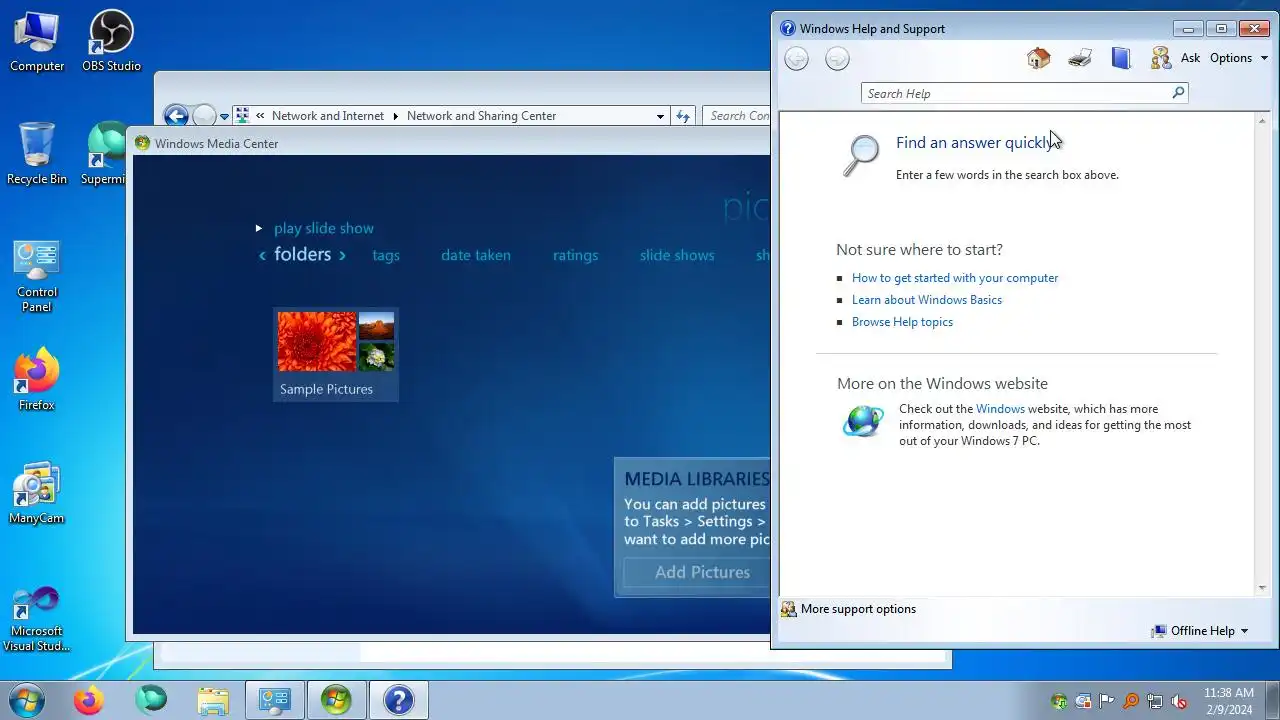Image resolution: width=1280 pixels, height=720 pixels.
Task: Open the Windows Start menu
Action: [x=27, y=700]
